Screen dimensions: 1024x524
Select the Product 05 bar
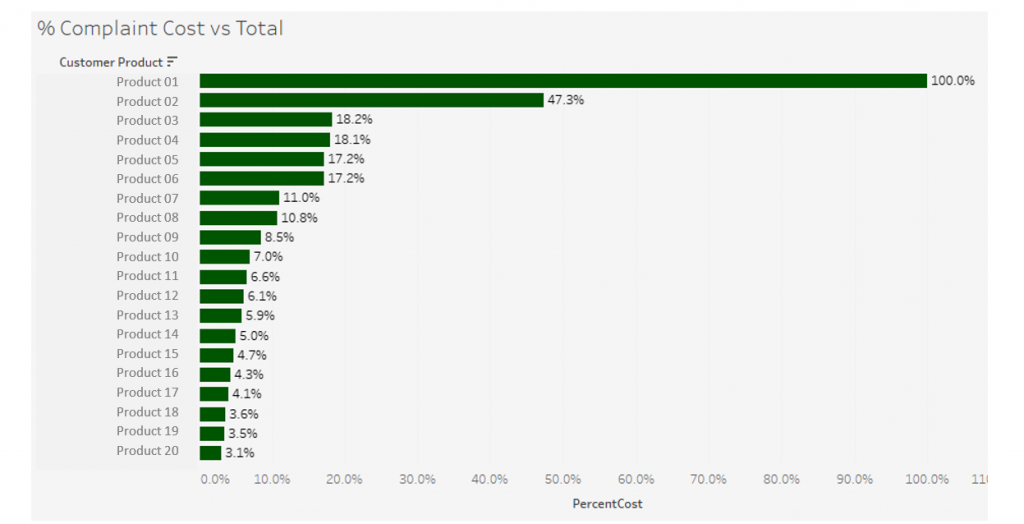pyautogui.click(x=262, y=159)
